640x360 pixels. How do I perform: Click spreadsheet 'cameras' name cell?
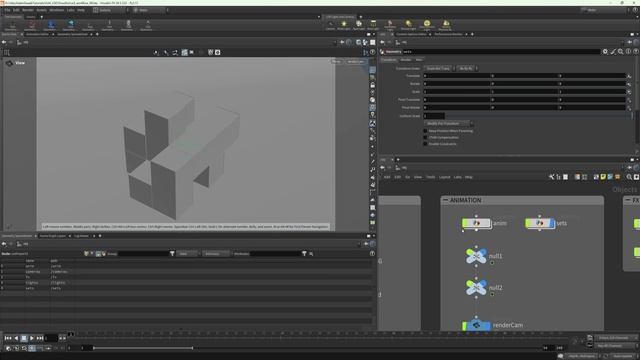click(x=33, y=271)
